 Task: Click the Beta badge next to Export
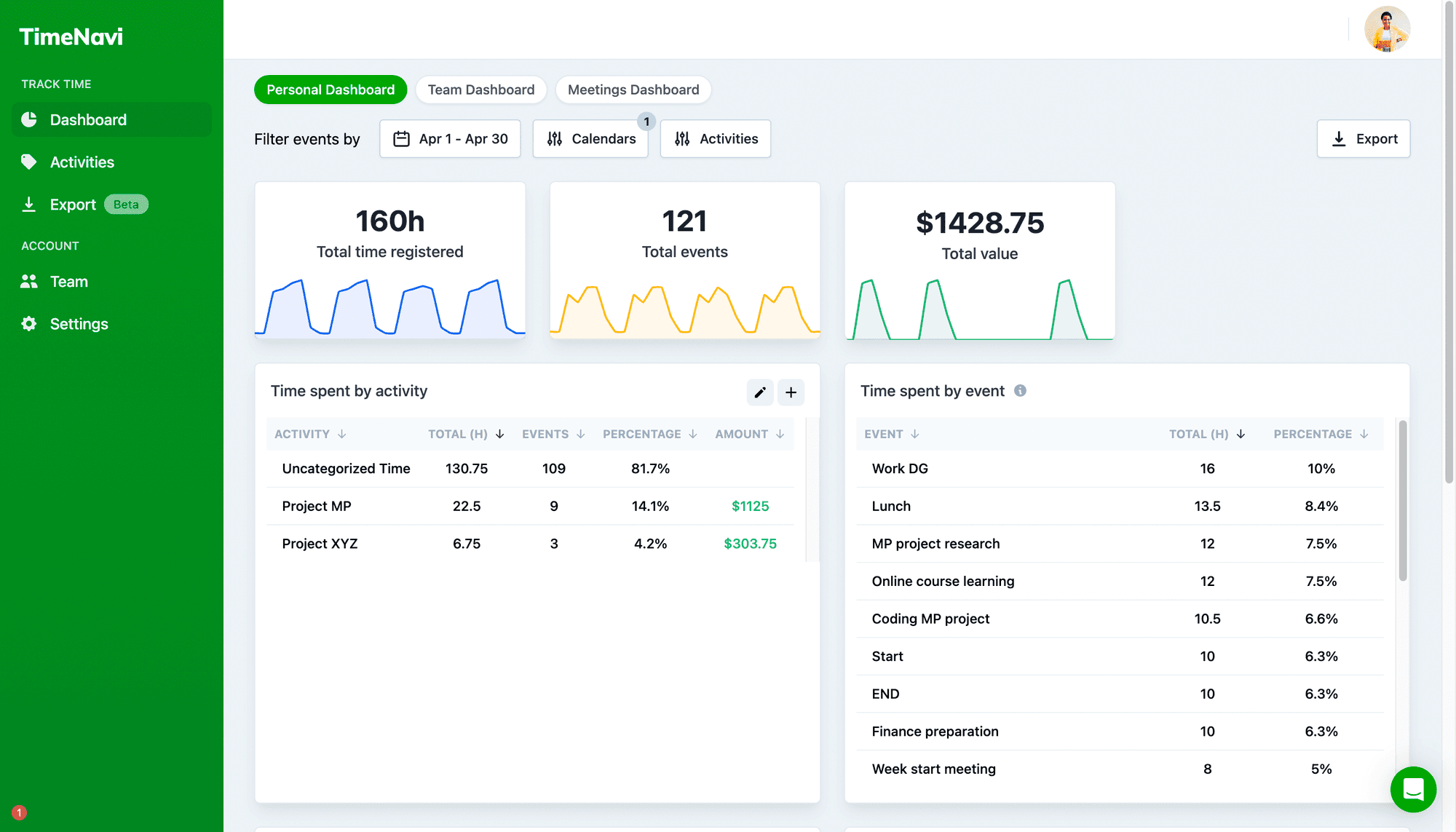(126, 205)
